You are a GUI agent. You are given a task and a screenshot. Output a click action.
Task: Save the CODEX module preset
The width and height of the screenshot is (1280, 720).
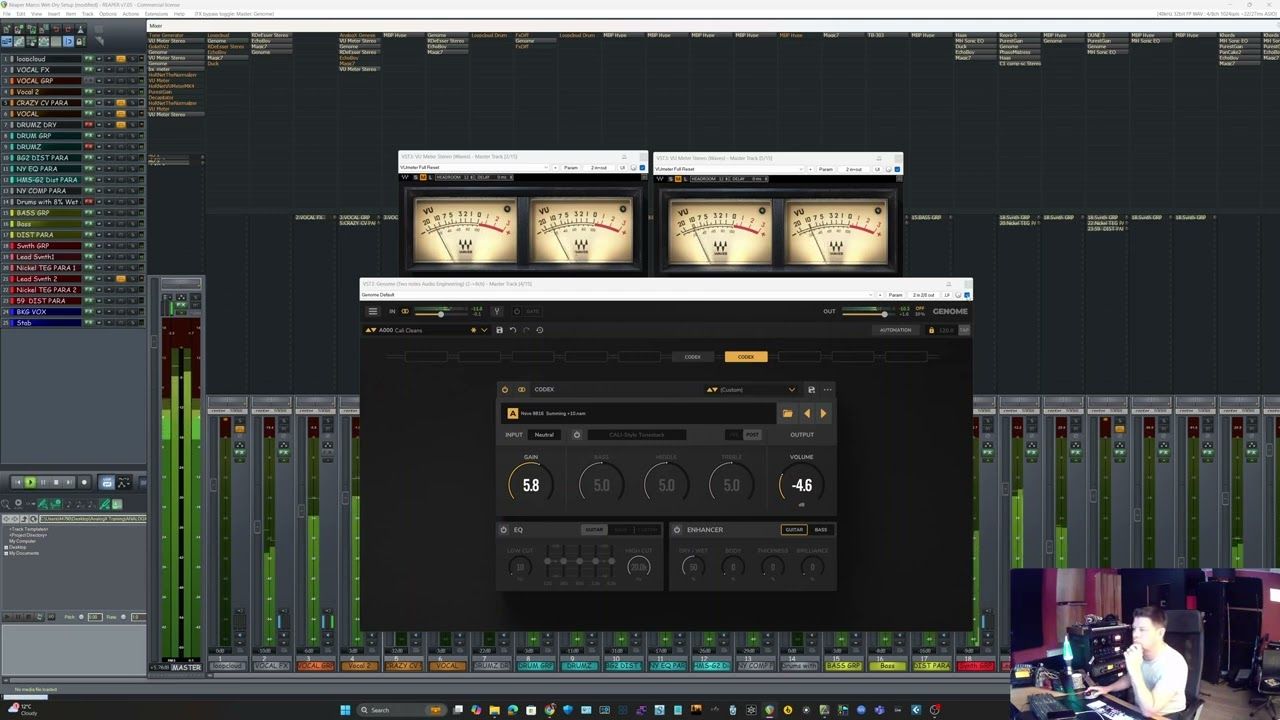pyautogui.click(x=811, y=389)
